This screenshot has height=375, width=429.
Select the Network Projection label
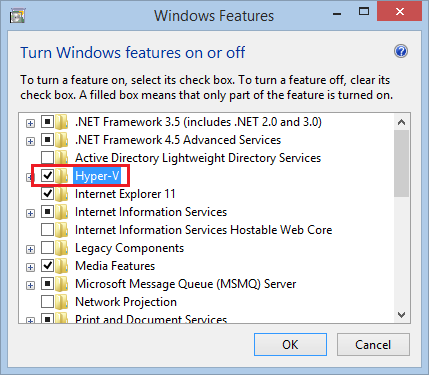coord(126,302)
